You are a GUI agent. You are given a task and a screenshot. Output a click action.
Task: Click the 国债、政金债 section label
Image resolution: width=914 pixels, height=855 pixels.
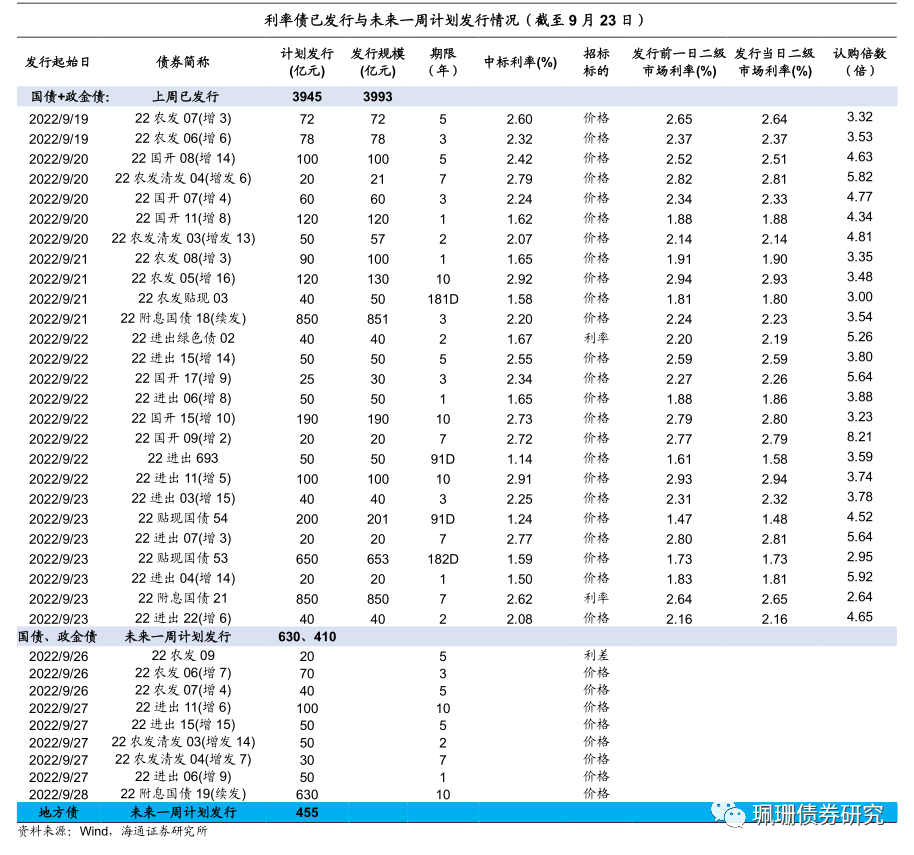tap(57, 636)
